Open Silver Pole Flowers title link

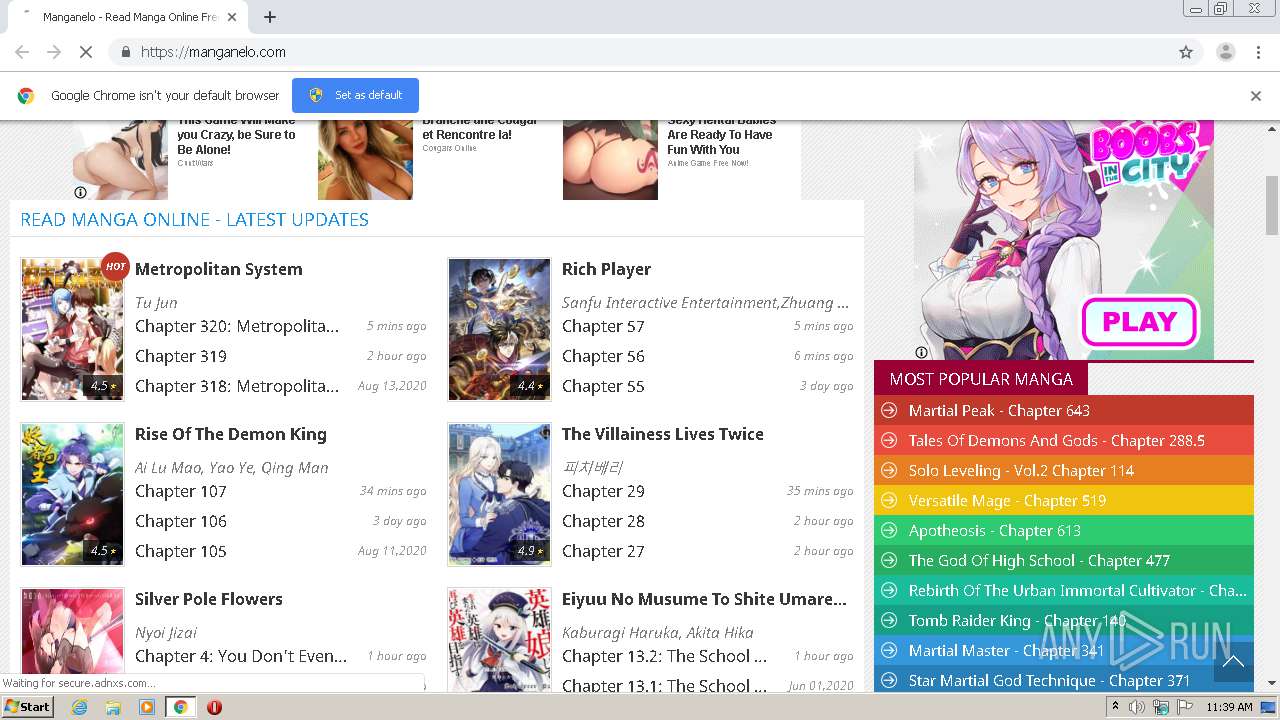point(209,599)
